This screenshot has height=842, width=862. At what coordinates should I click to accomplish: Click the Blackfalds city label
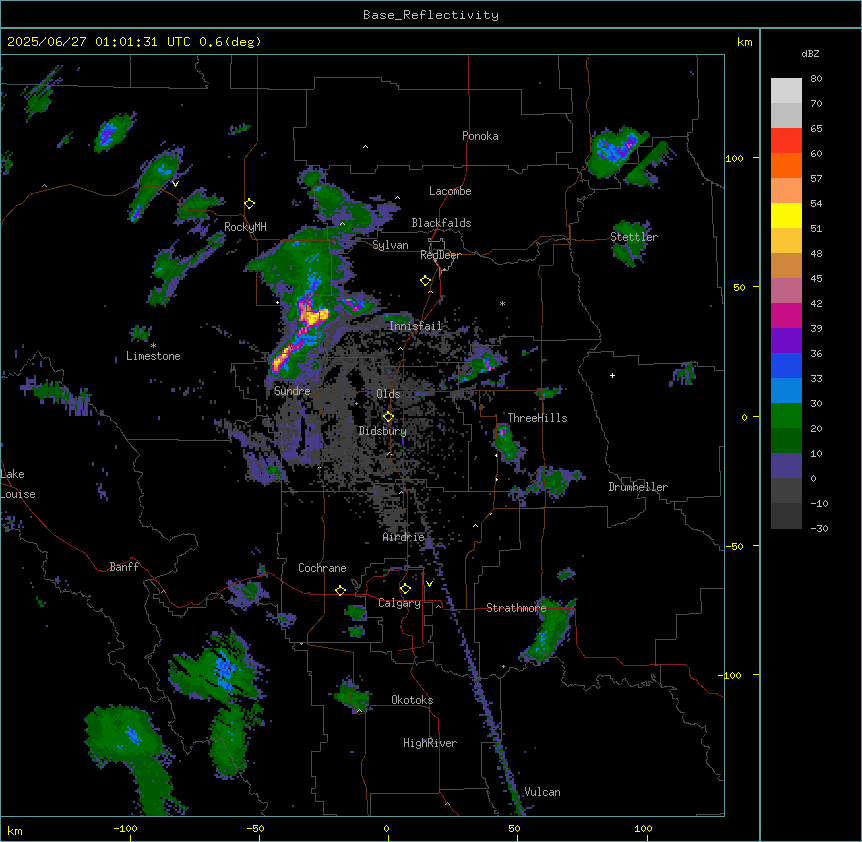pos(441,223)
